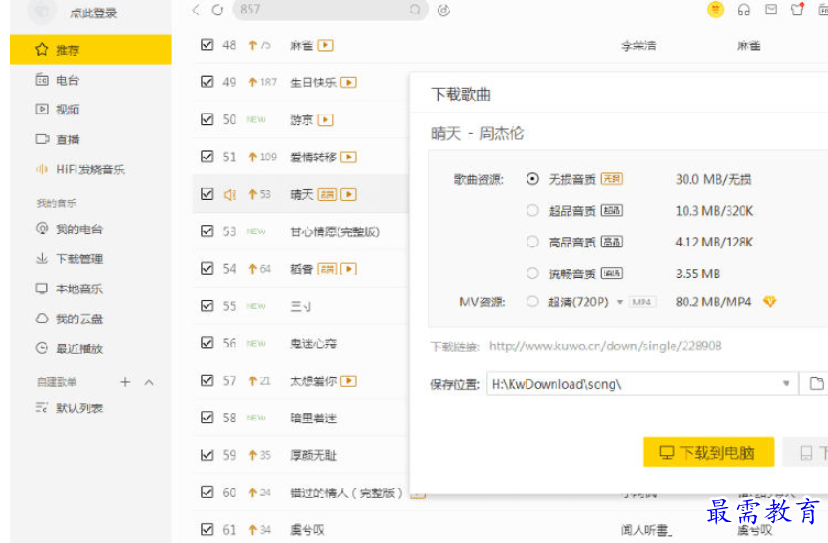Viewport: 828px width, 543px height.
Task: Tick checkbox for song 61 虞兮叹
Action: (207, 529)
